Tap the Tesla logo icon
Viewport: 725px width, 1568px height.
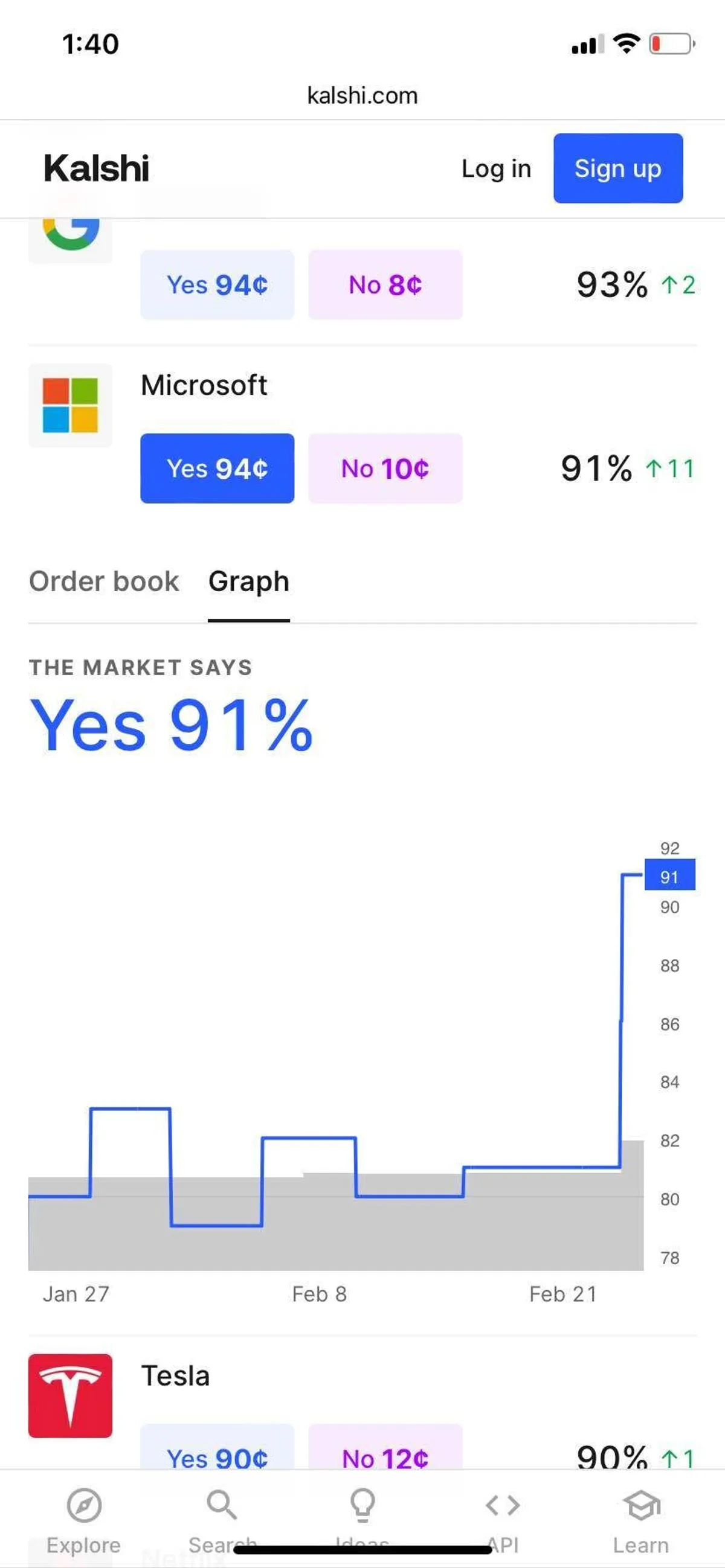(70, 1396)
